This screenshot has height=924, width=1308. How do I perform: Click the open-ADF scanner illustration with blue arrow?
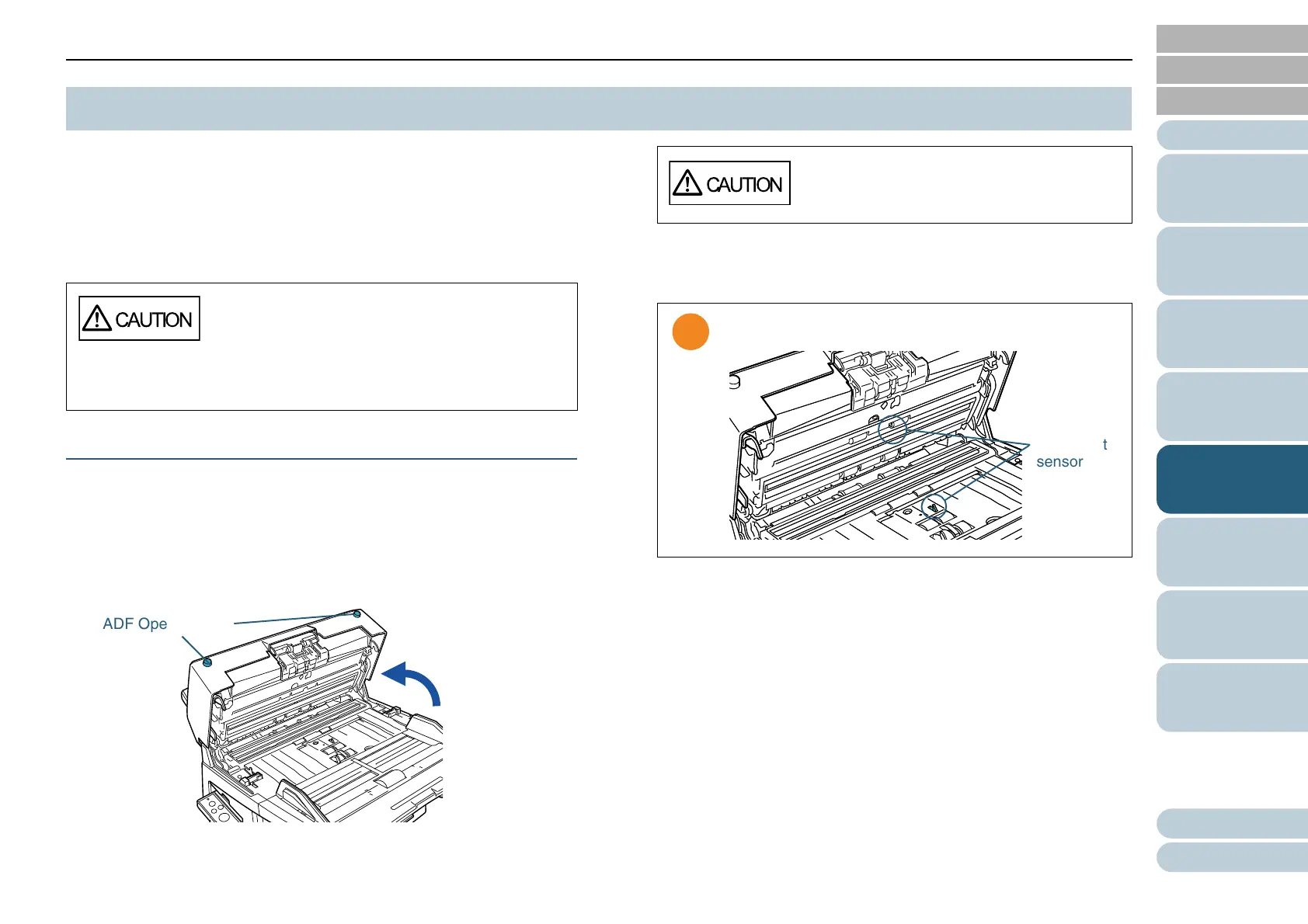point(312,715)
